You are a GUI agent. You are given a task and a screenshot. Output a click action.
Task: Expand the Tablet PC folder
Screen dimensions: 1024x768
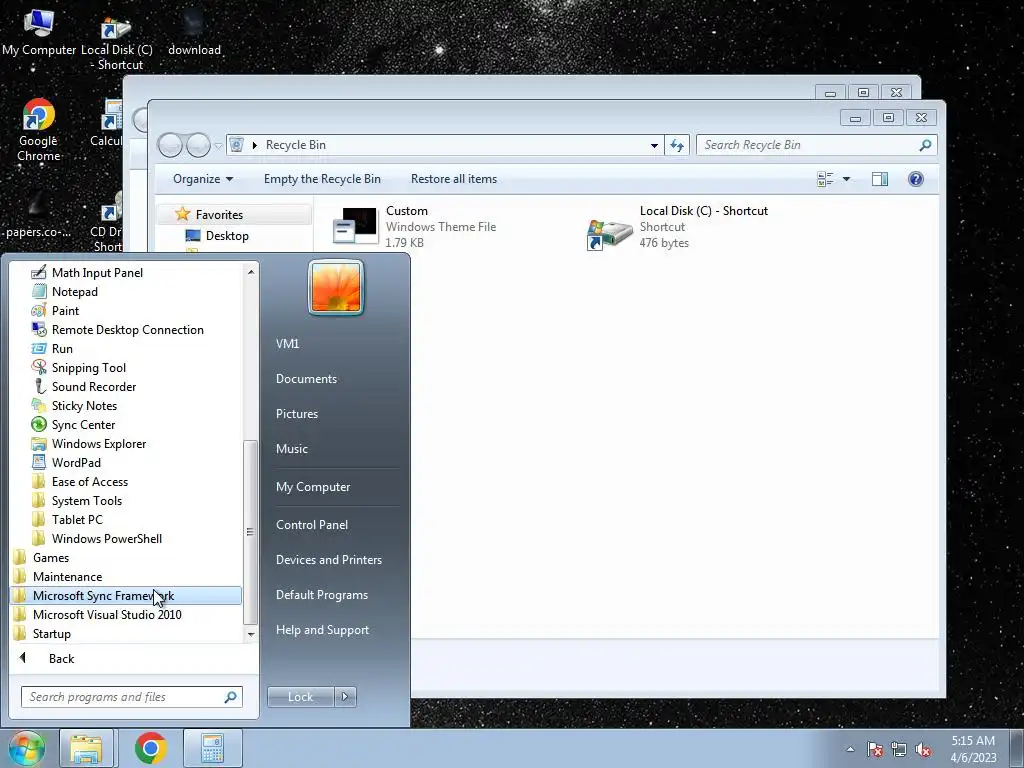click(77, 519)
